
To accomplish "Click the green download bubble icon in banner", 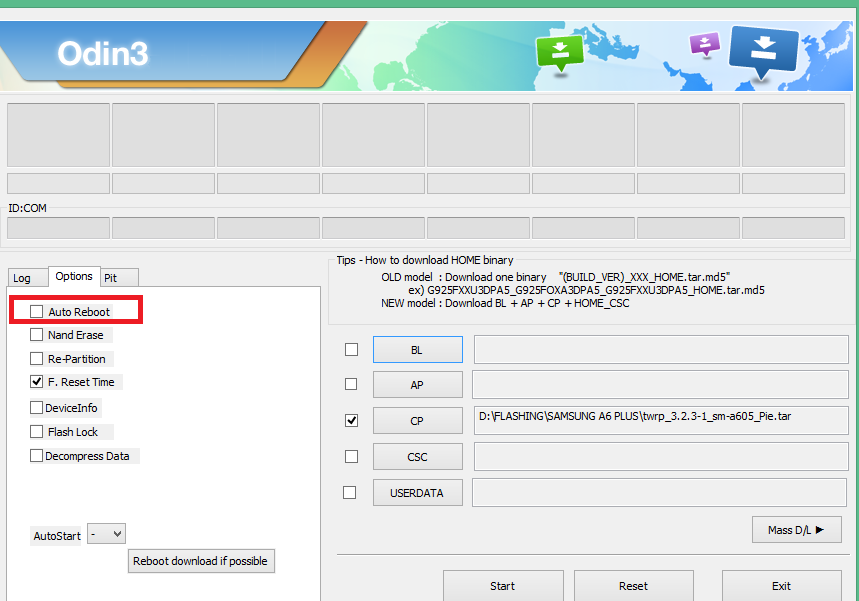I will point(559,53).
